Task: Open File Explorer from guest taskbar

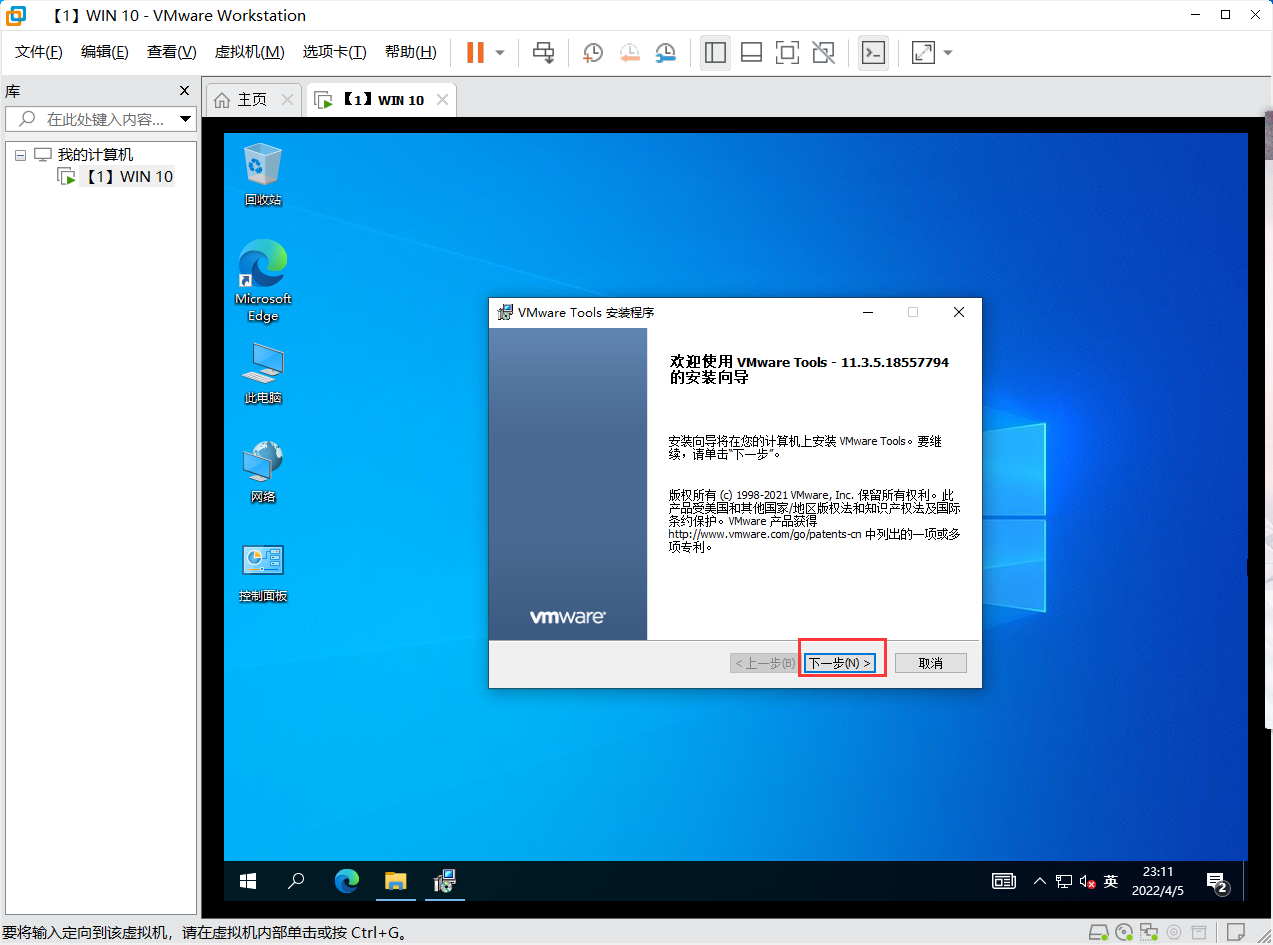Action: coord(396,881)
